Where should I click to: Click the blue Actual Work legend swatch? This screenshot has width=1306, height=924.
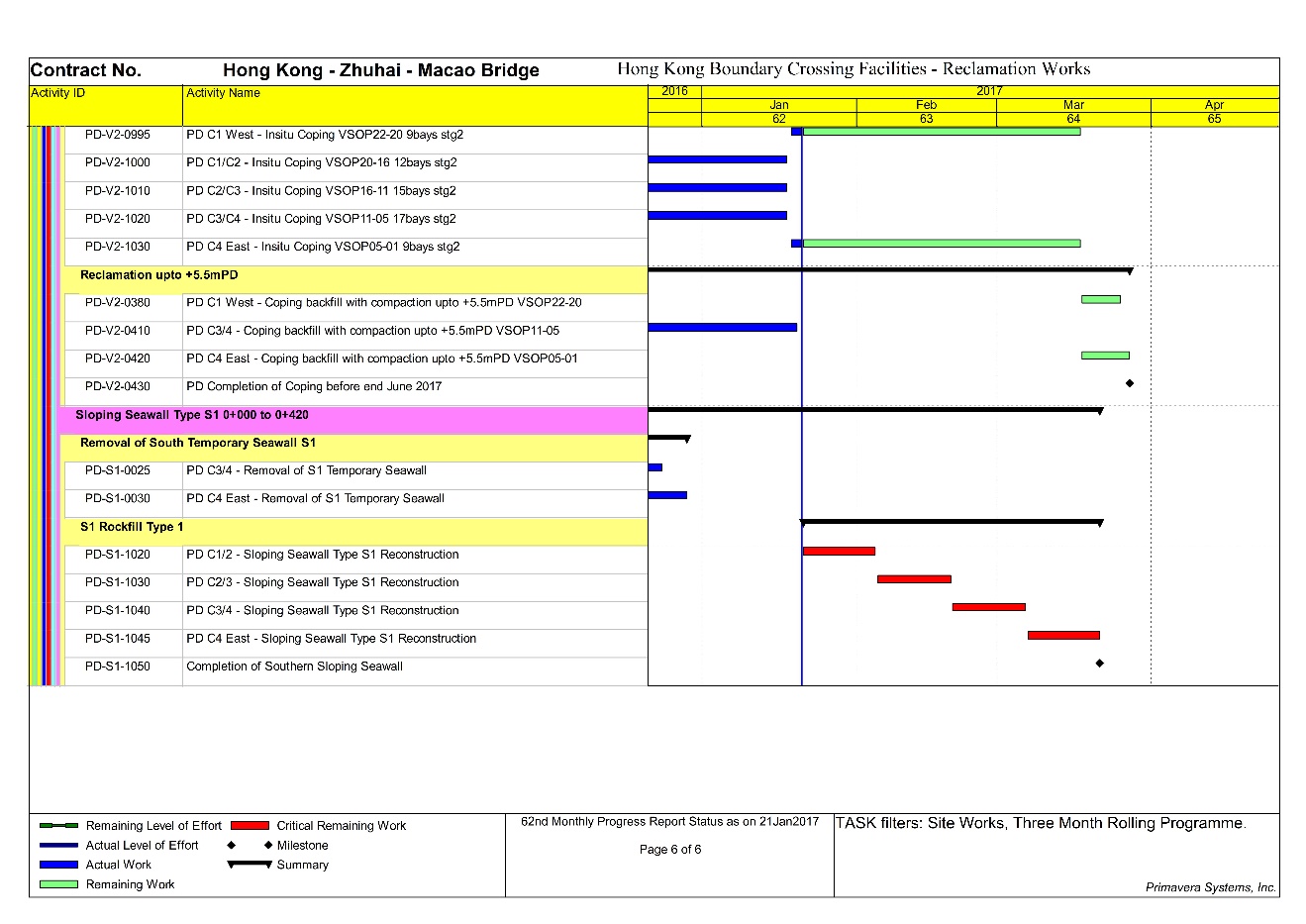[x=58, y=865]
